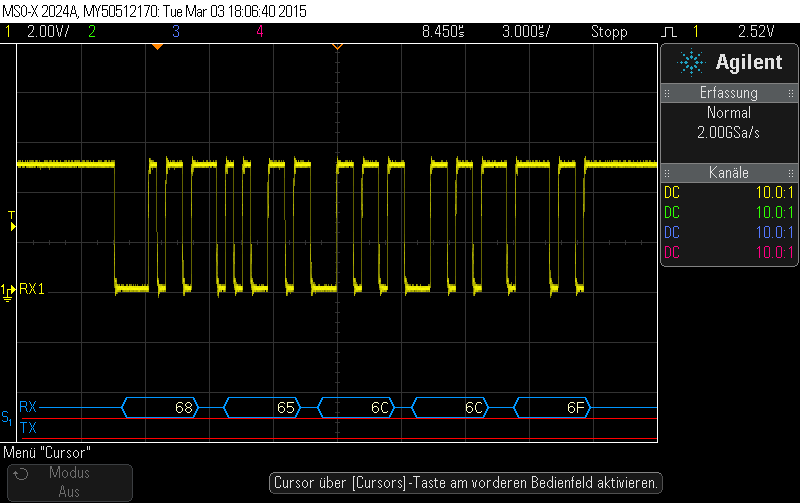This screenshot has height=503, width=800.
Task: Select channel 4 indicator in header
Action: click(x=260, y=32)
